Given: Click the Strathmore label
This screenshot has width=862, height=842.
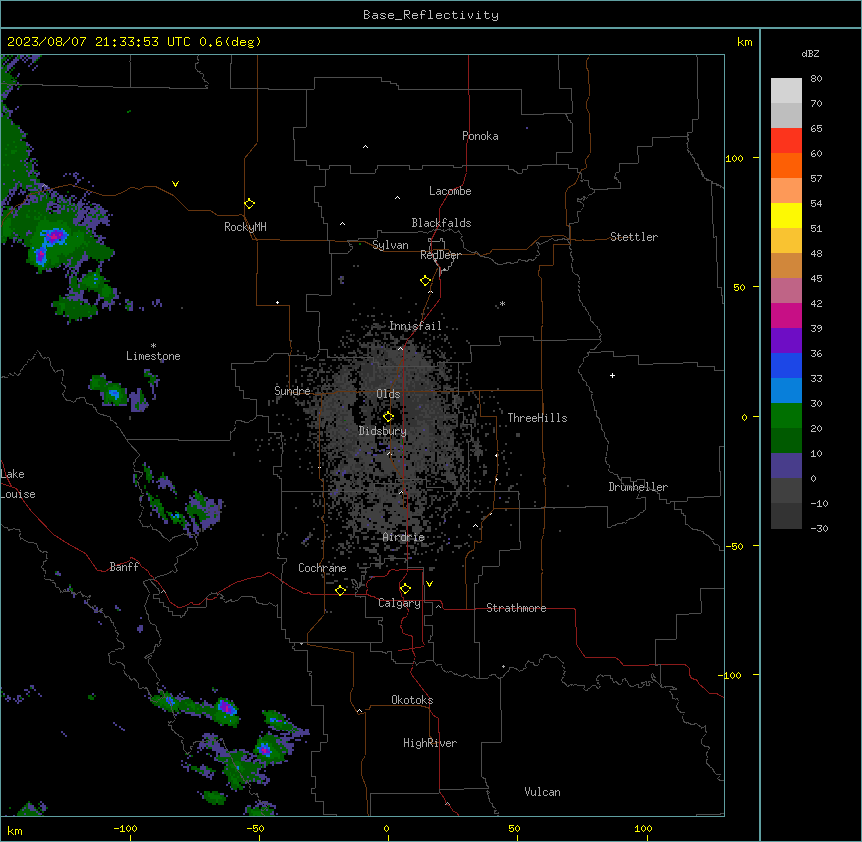Looking at the screenshot, I should pyautogui.click(x=516, y=608).
